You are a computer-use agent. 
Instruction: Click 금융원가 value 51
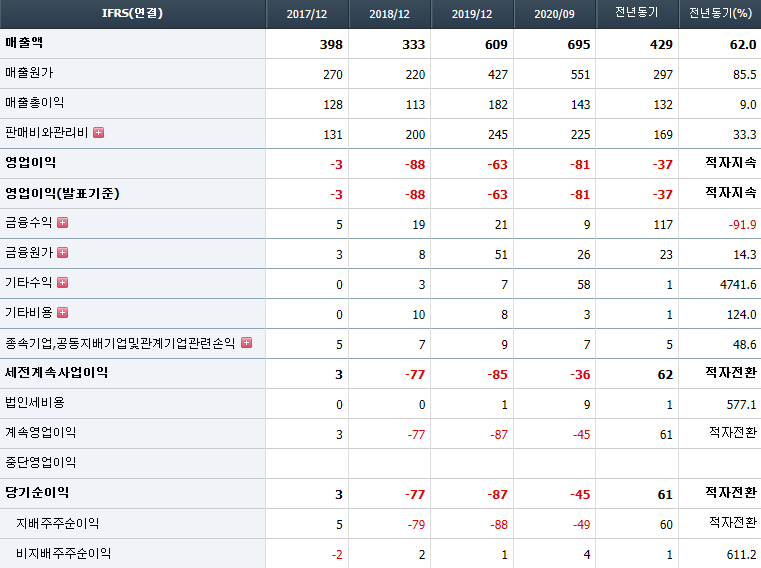point(501,255)
